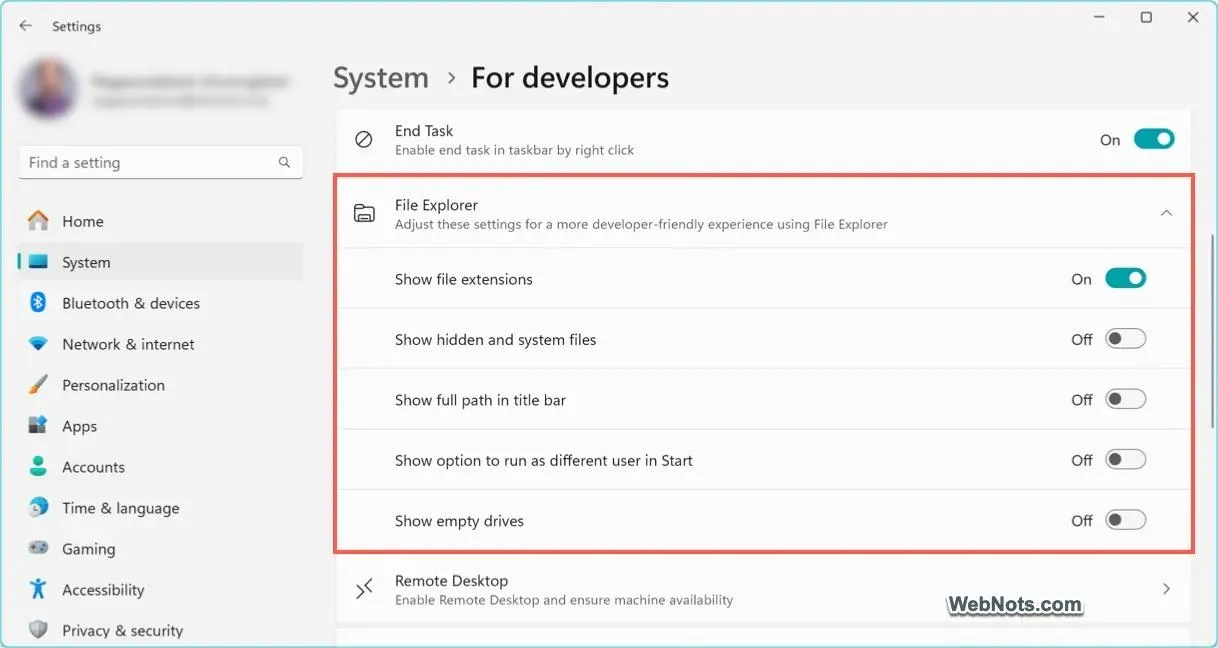Click "Enable end task in taskbar by right click" description
This screenshot has width=1218, height=648.
pyautogui.click(x=515, y=150)
